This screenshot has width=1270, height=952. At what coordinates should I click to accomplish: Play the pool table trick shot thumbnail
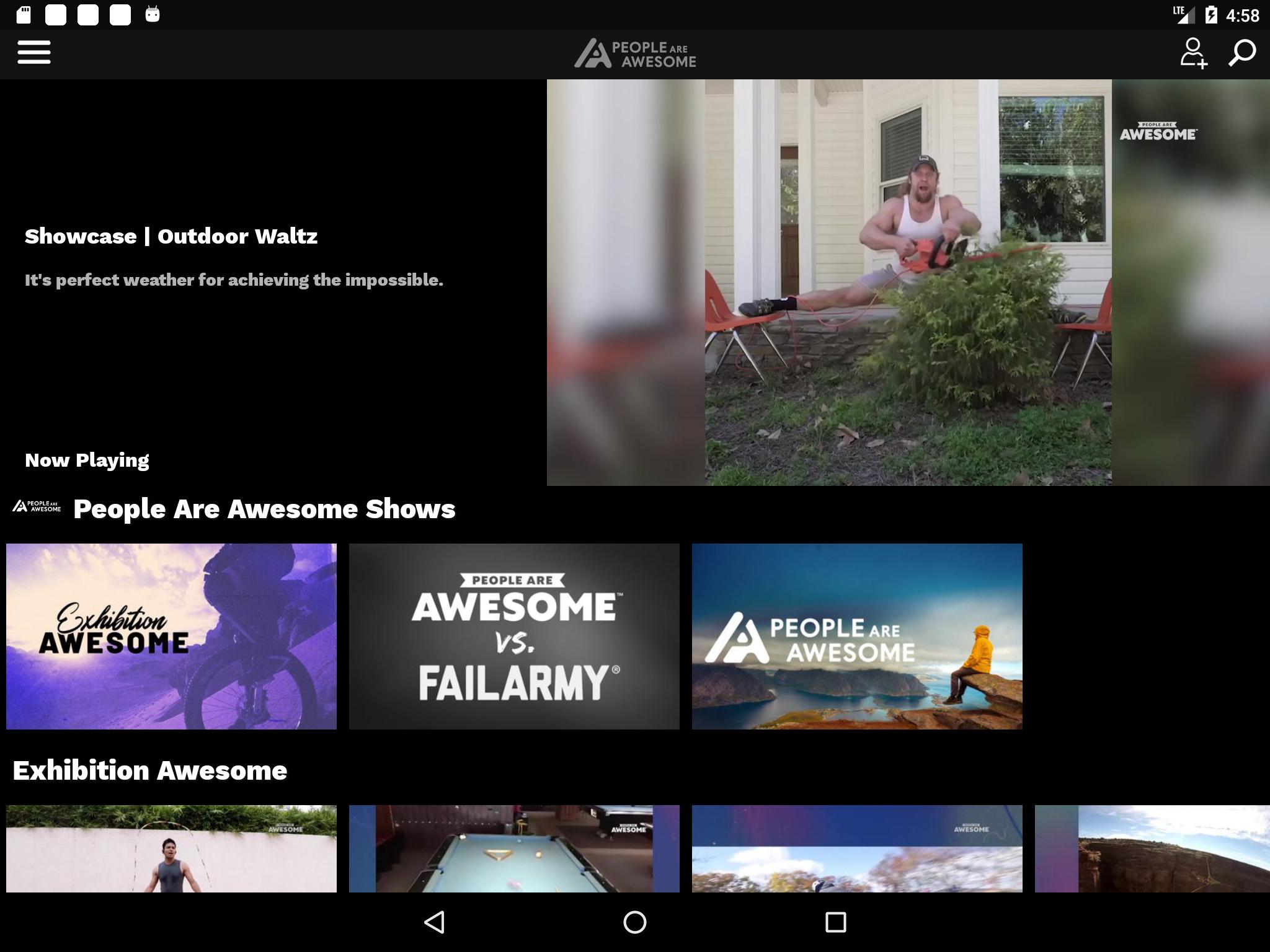click(x=514, y=848)
